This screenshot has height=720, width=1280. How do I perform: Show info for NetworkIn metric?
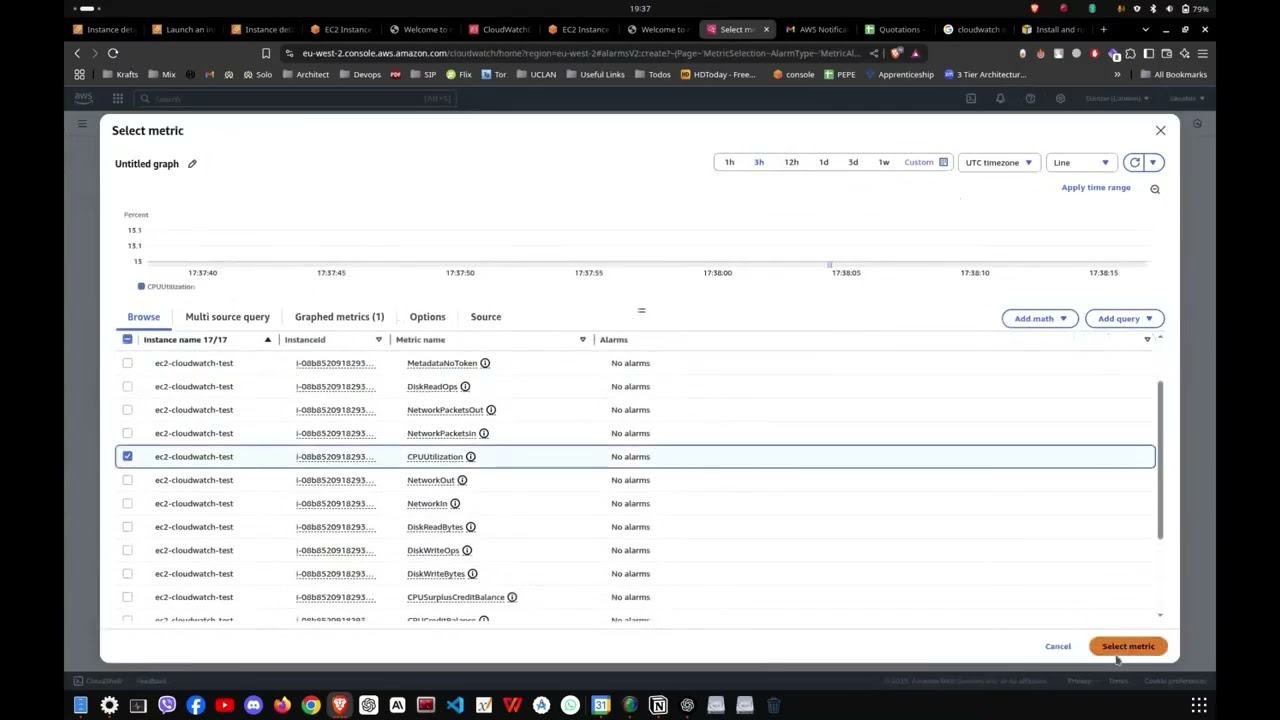(x=455, y=503)
